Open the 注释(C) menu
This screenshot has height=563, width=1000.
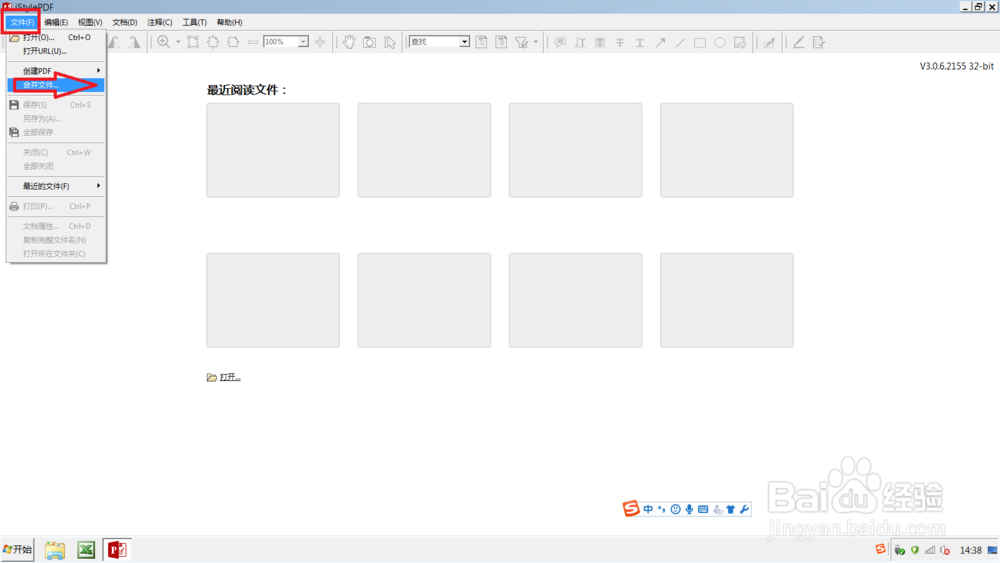(159, 22)
